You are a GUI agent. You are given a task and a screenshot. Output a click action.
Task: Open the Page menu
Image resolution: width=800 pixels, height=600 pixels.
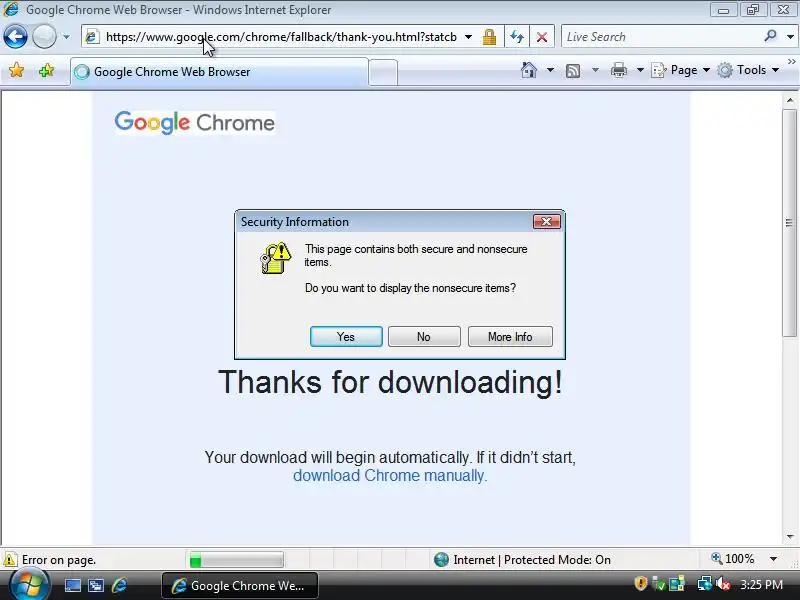tap(681, 70)
